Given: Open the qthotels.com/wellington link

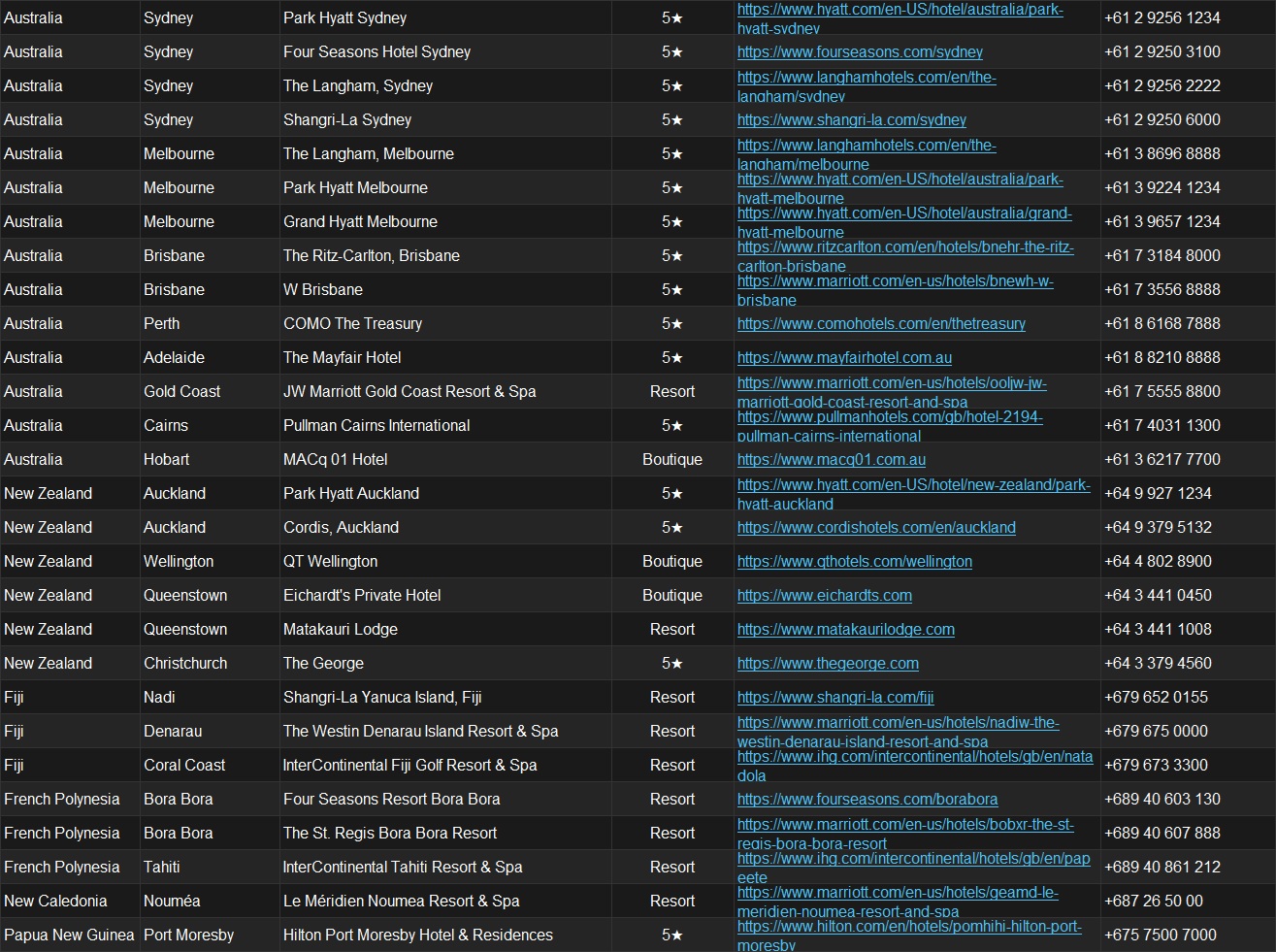Looking at the screenshot, I should pyautogui.click(x=855, y=561).
